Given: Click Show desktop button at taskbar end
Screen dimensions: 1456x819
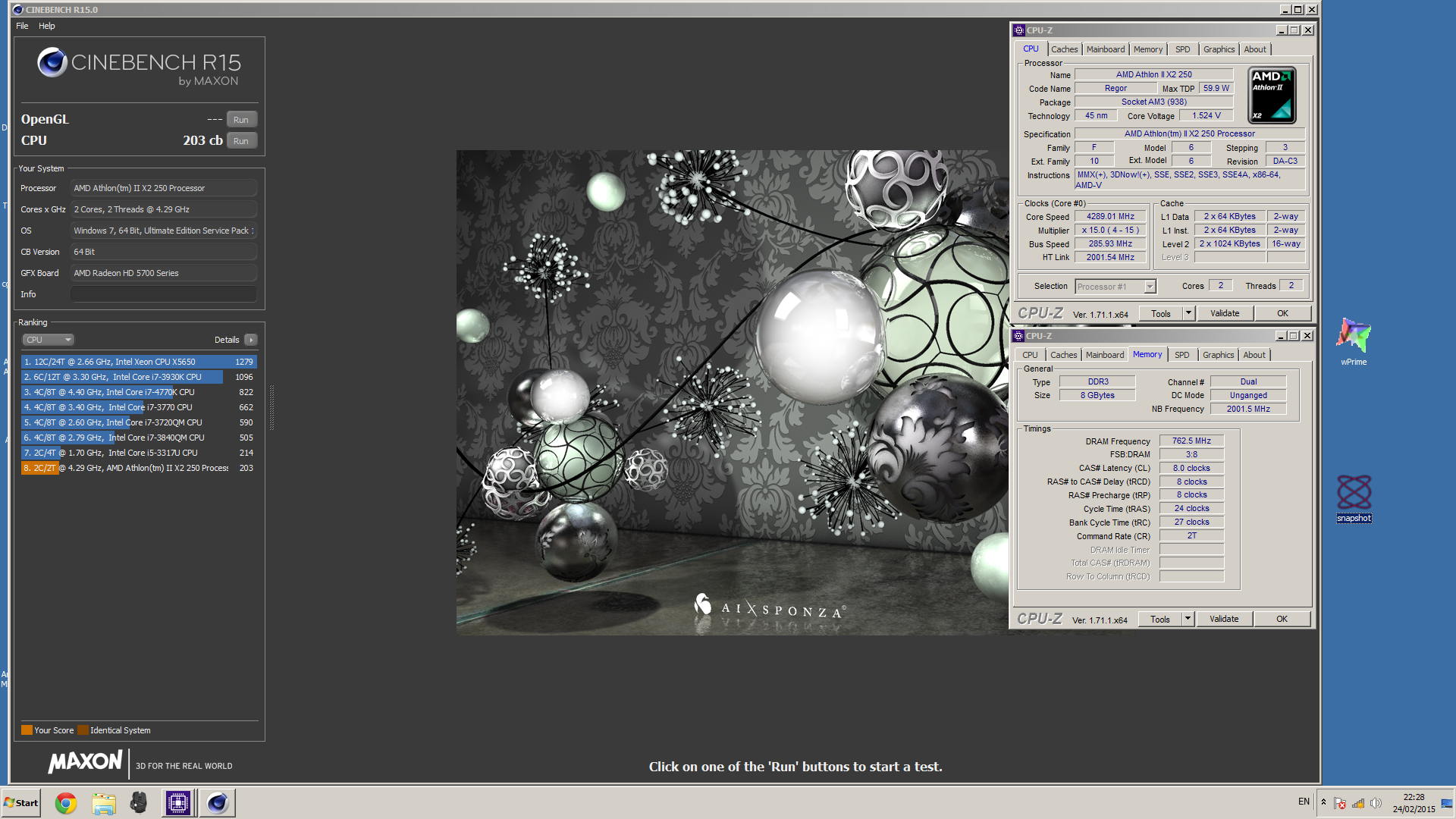Looking at the screenshot, I should coord(1447,803).
